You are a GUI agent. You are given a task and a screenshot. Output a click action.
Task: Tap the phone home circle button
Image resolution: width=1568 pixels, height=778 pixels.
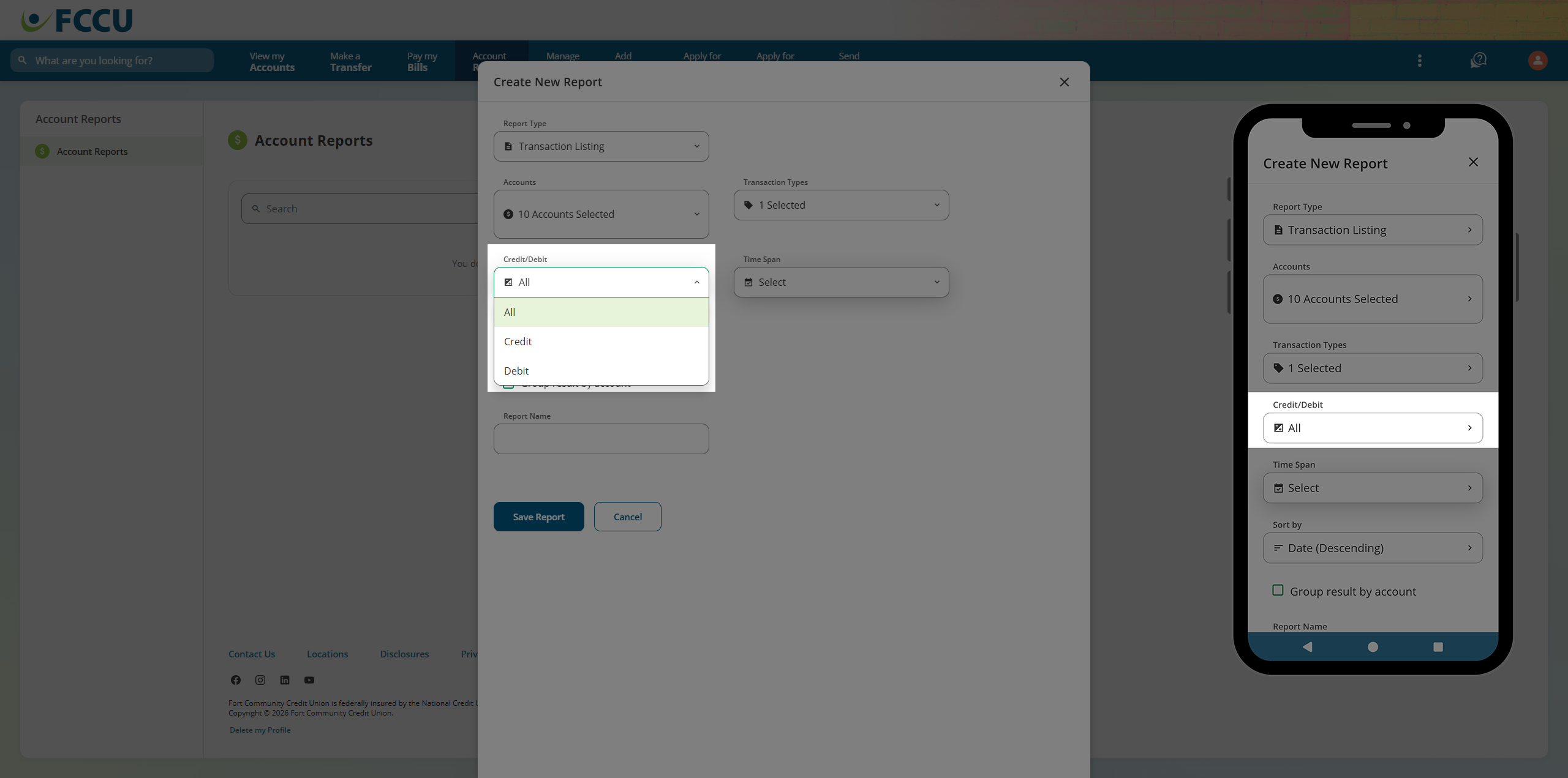click(x=1373, y=647)
